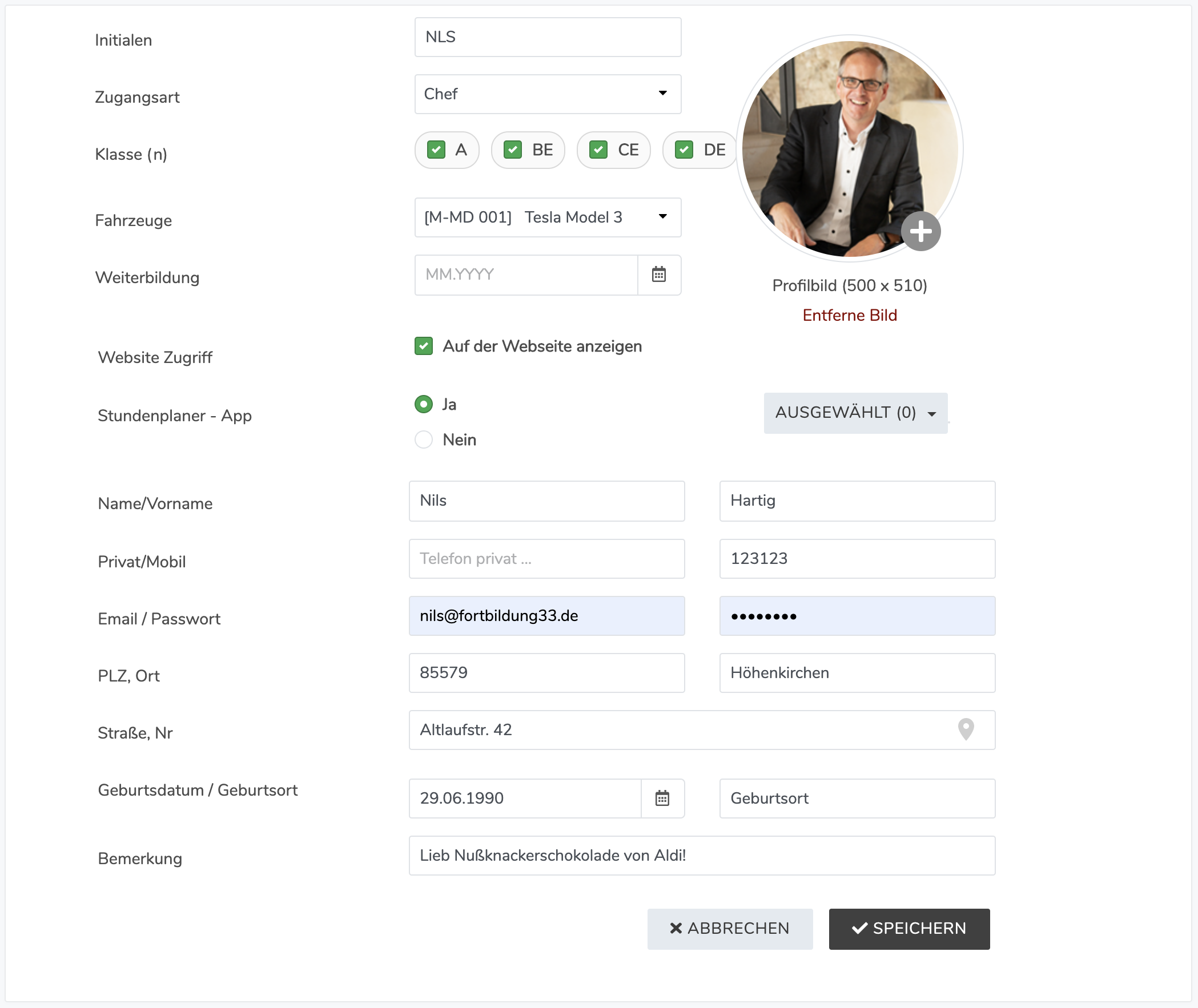Click the plus icon on profile picture
This screenshot has width=1198, height=1008.
(920, 231)
